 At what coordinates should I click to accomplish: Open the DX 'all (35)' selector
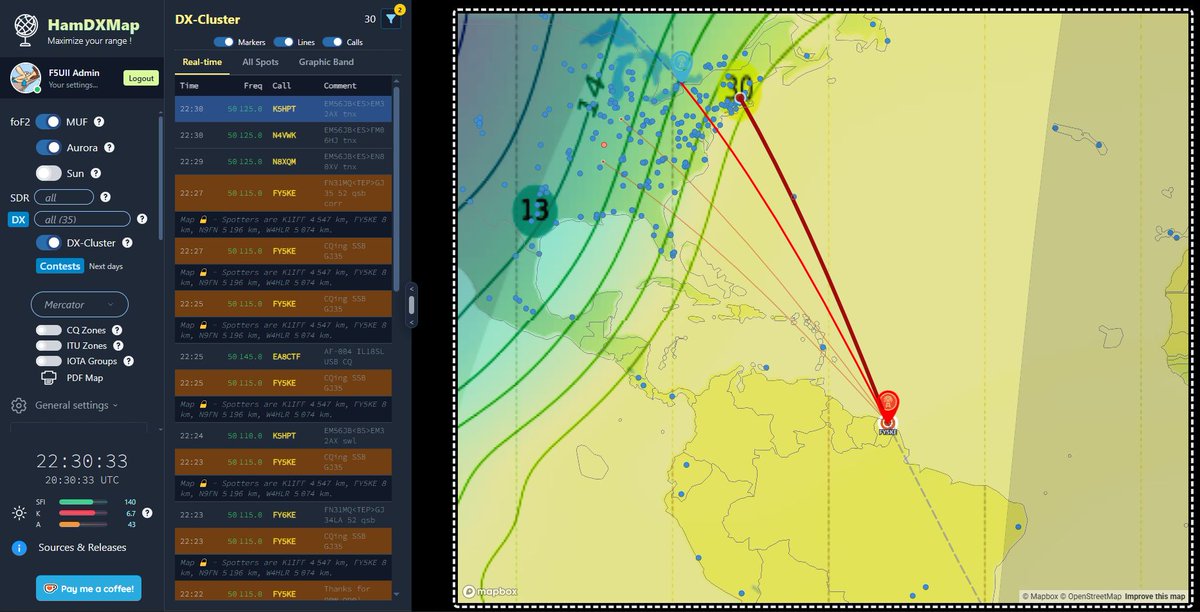click(x=82, y=219)
